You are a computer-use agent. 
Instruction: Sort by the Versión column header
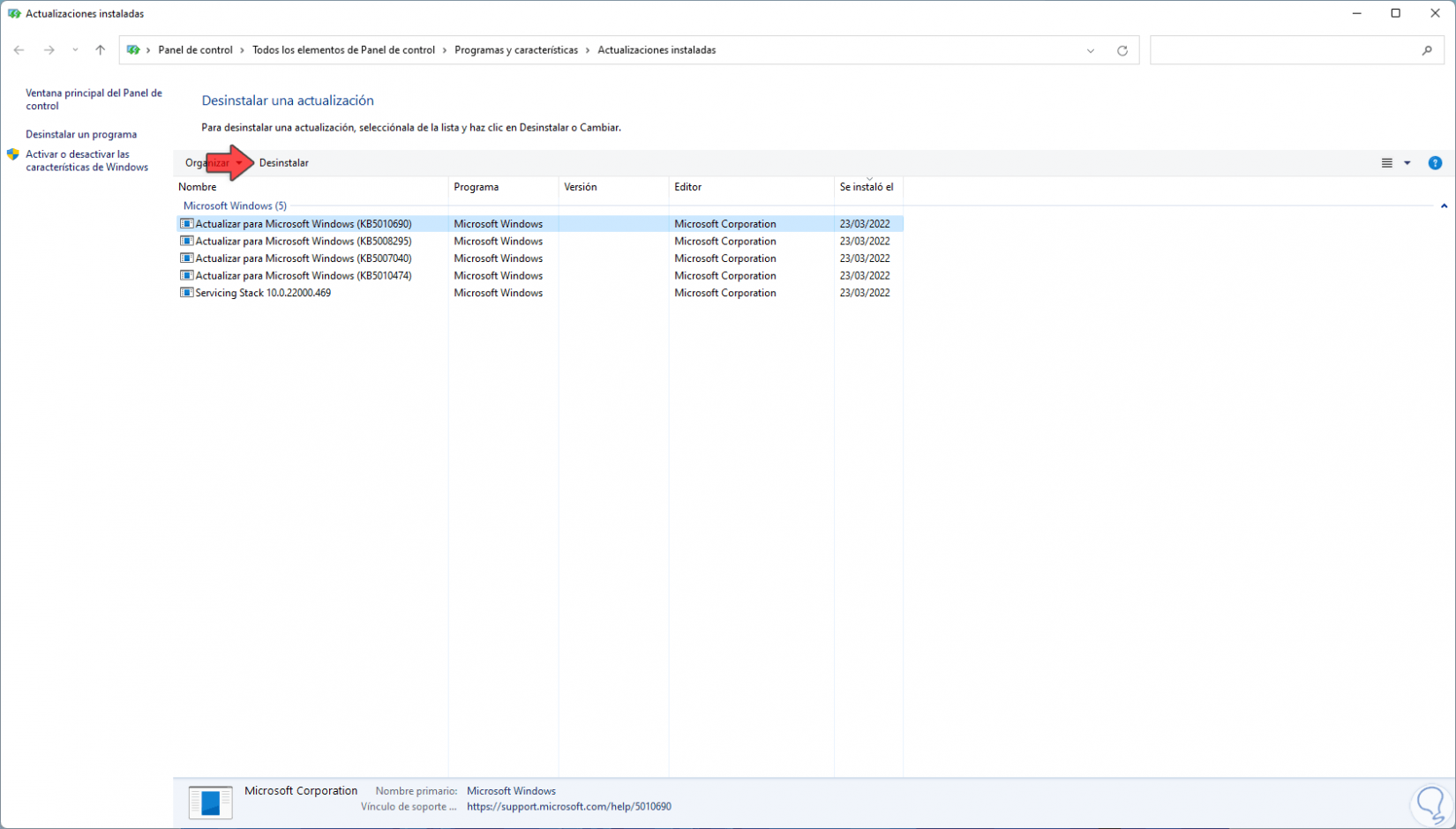click(x=613, y=187)
